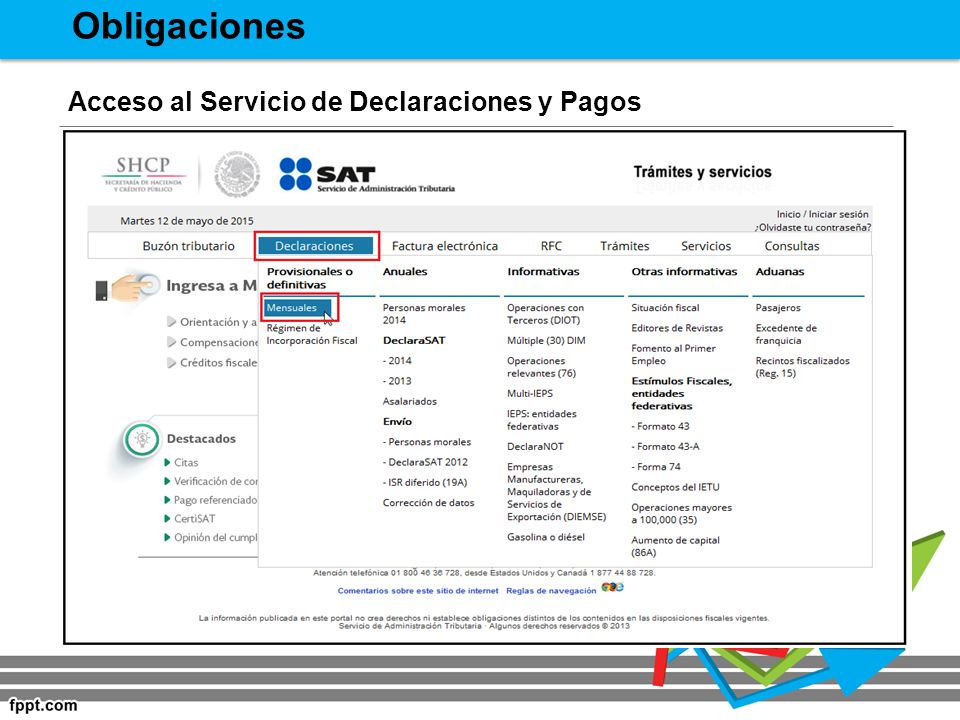The image size is (960, 720).
Task: Expand the Orientación arrow item
Action: (x=171, y=321)
